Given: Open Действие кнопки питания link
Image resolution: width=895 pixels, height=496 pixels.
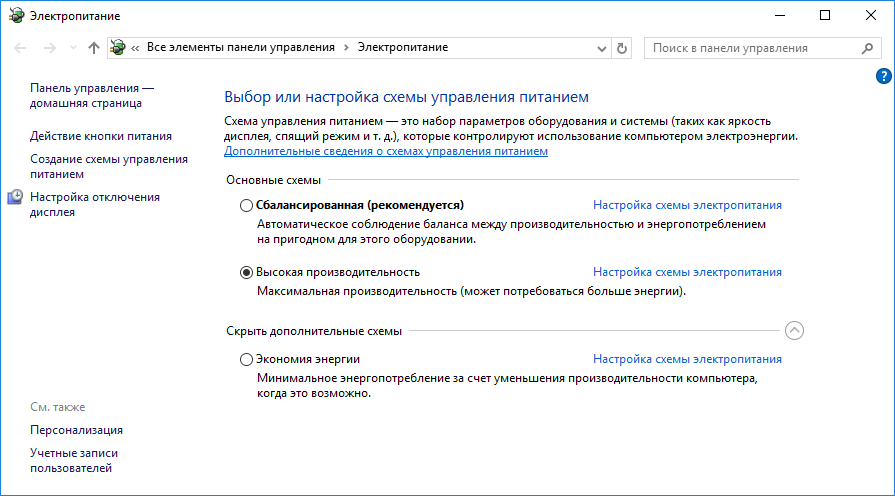Looking at the screenshot, I should click(101, 136).
